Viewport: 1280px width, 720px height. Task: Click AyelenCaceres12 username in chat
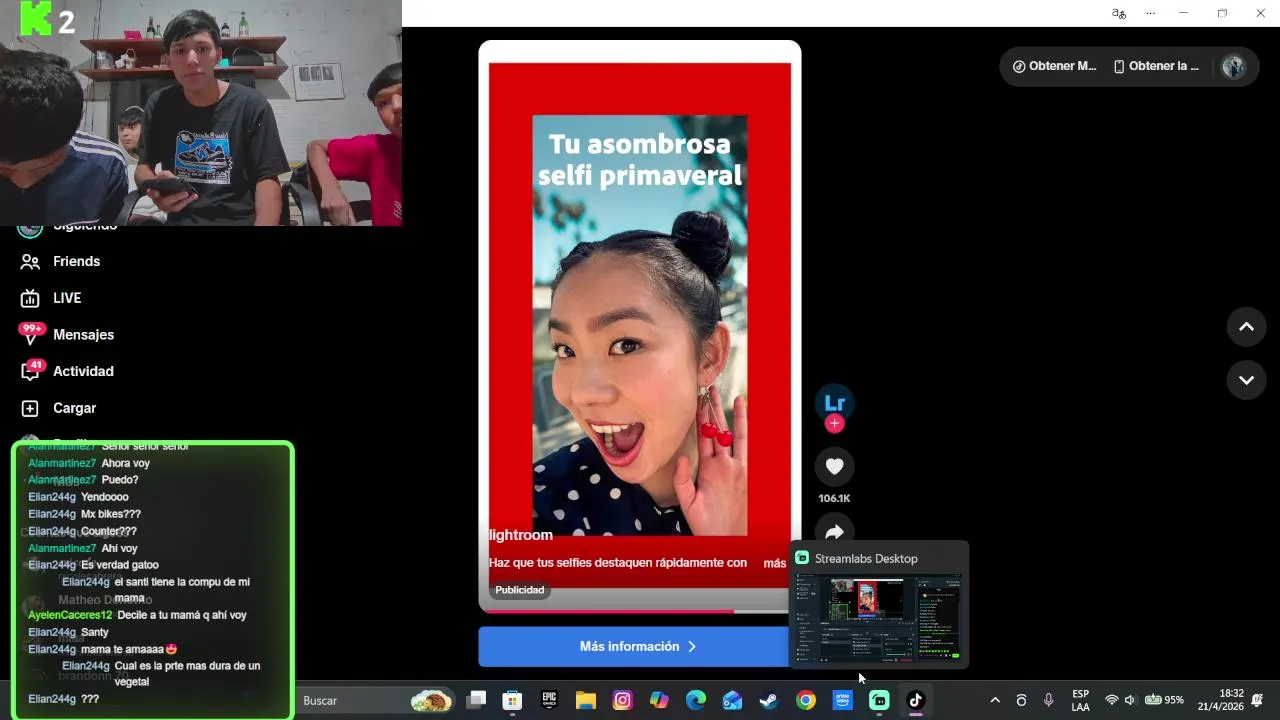point(70,615)
